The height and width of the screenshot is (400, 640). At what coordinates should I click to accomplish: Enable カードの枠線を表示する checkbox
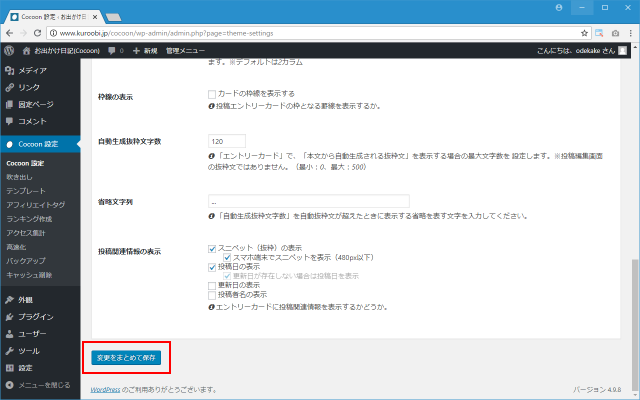click(x=212, y=95)
